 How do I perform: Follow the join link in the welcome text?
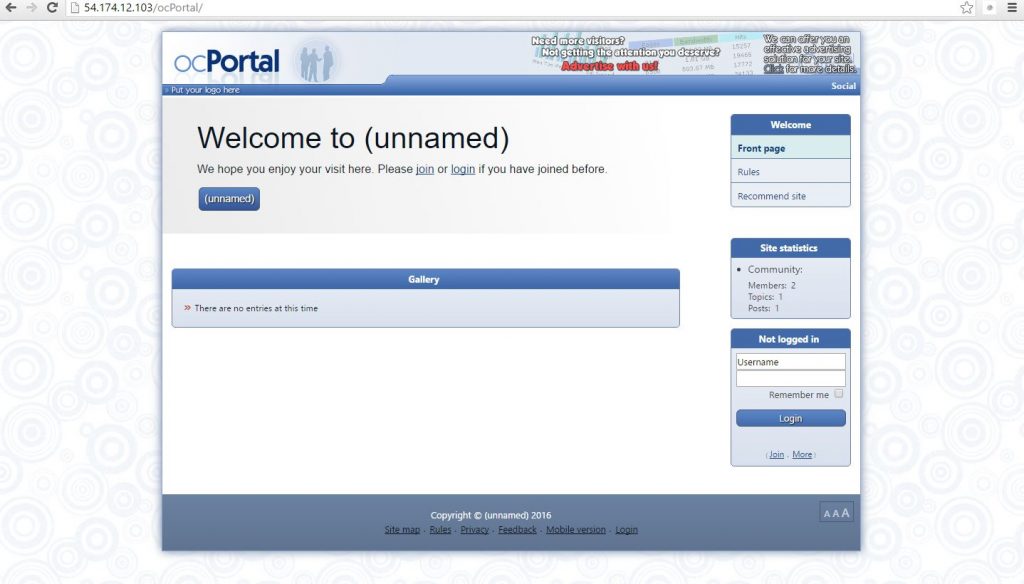[x=425, y=169]
